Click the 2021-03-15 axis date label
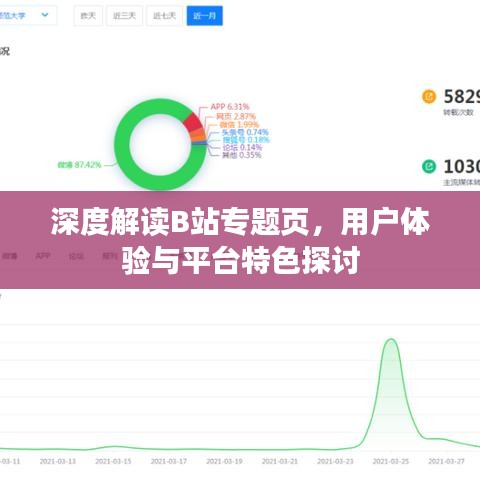480x480 pixels. pos(113,461)
